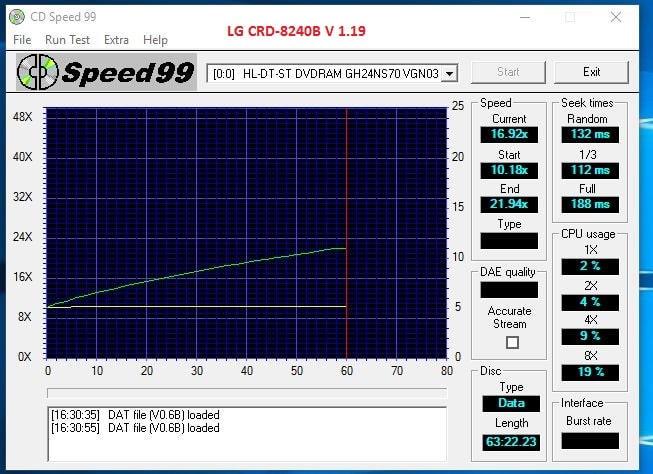Click the empty Burst rate field
The width and height of the screenshot is (653, 474).
point(590,441)
